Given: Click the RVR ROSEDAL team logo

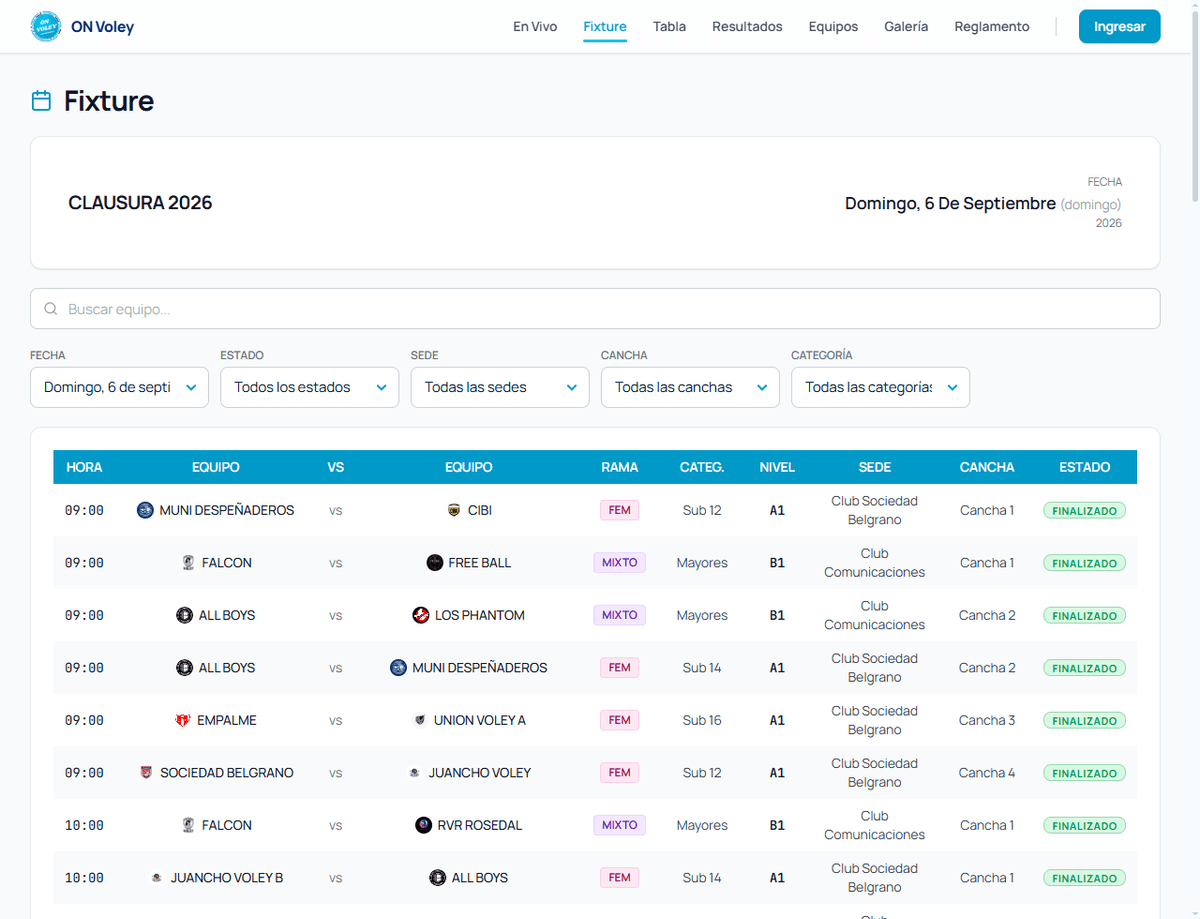Looking at the screenshot, I should pyautogui.click(x=424, y=825).
